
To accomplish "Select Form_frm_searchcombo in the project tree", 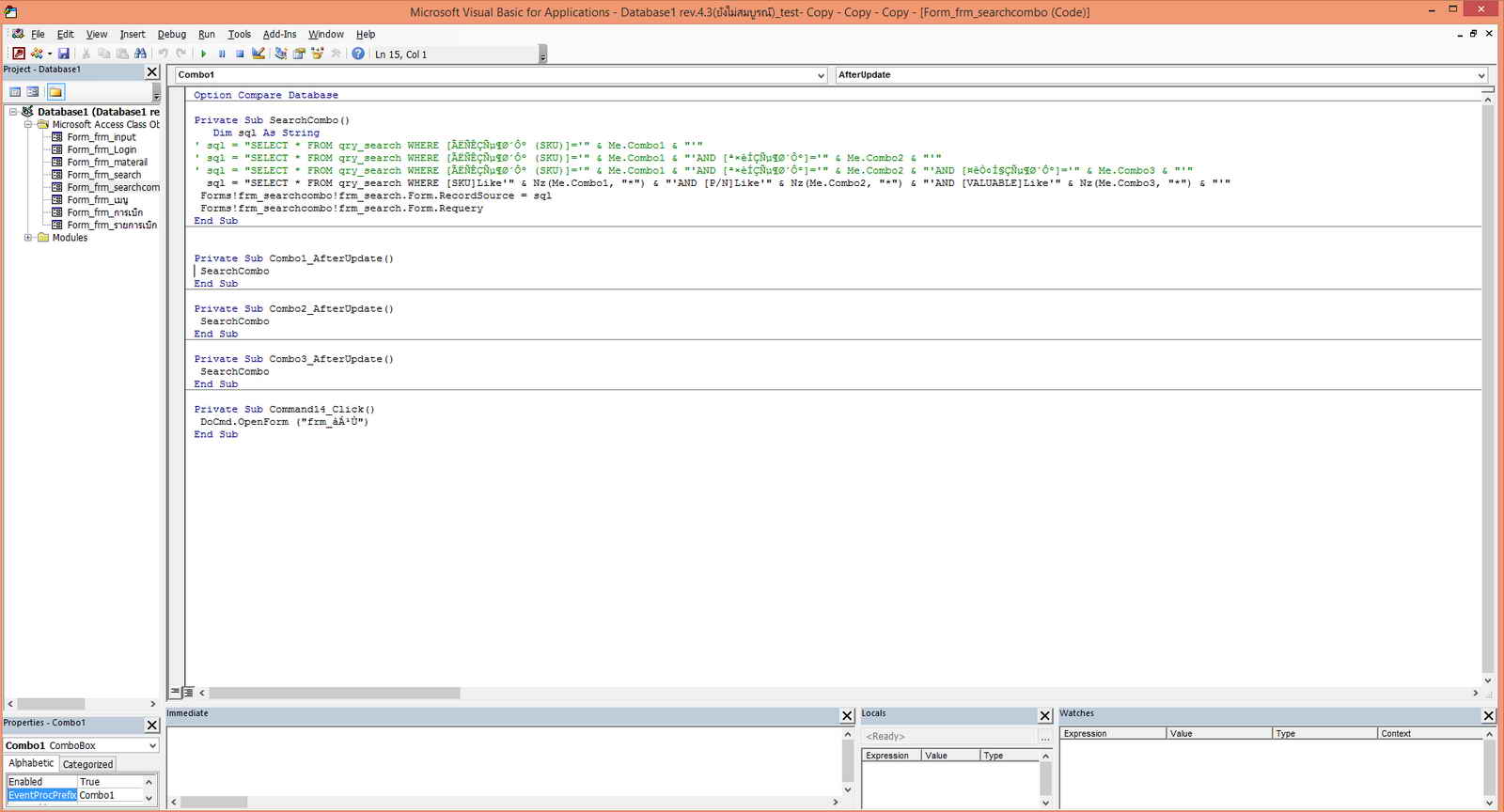I will click(x=114, y=187).
